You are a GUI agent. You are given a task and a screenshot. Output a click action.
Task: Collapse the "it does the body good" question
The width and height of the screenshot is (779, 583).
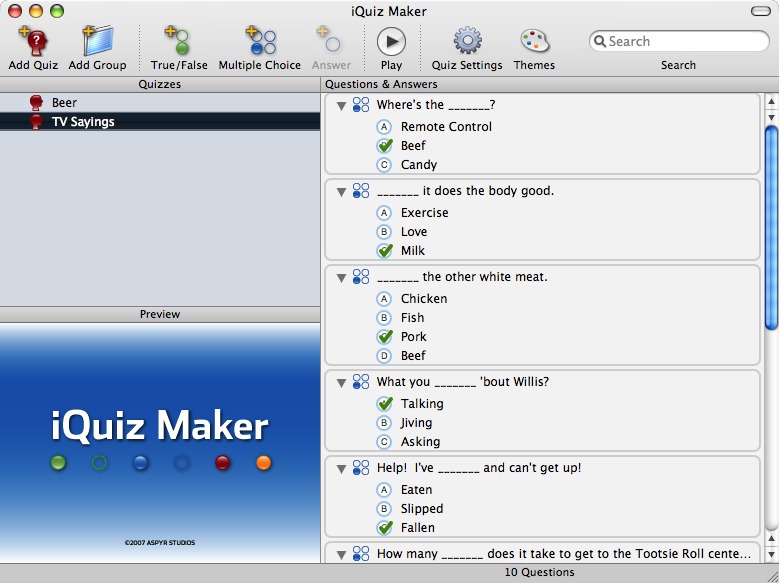pyautogui.click(x=341, y=192)
